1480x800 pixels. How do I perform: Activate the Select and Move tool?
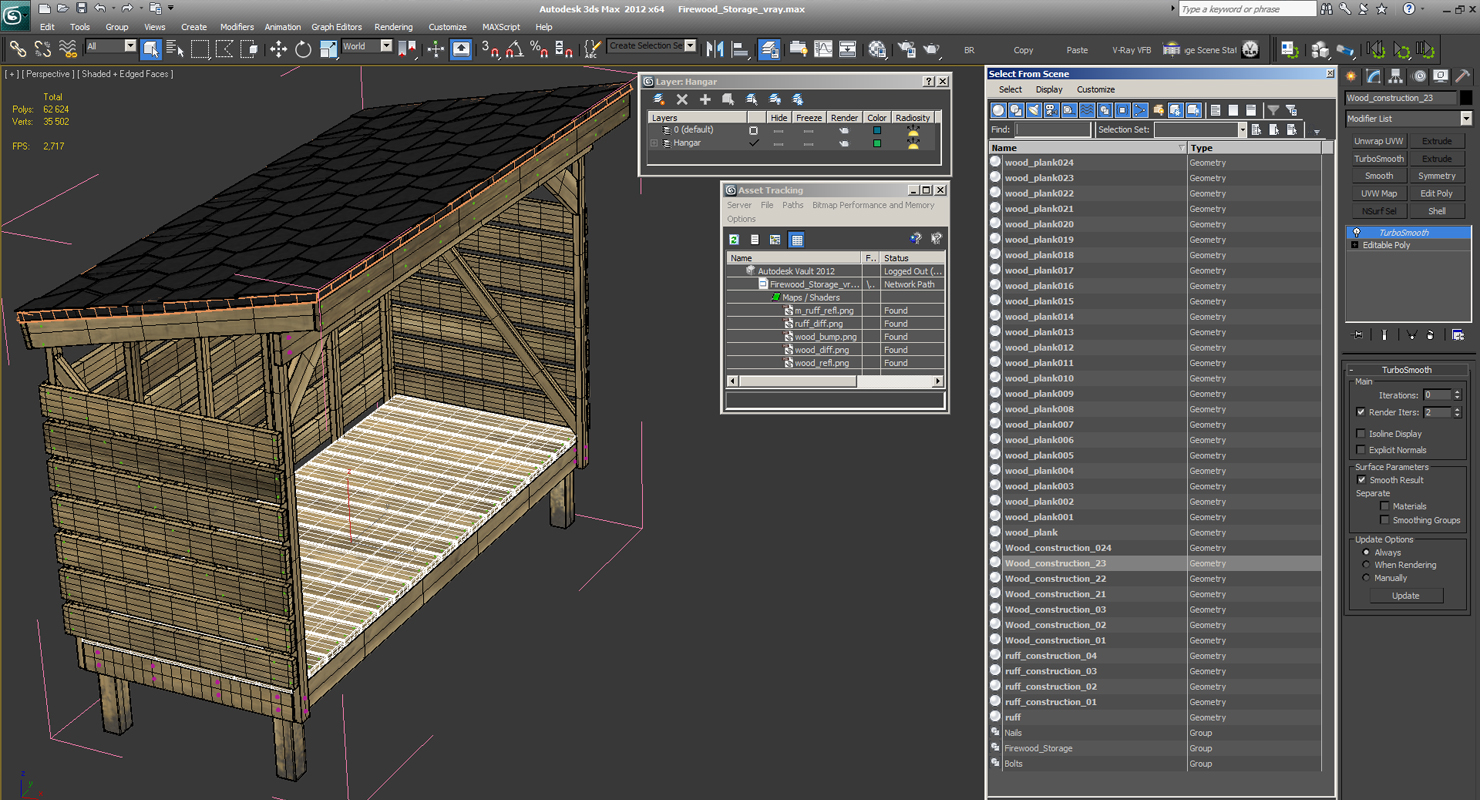[278, 48]
